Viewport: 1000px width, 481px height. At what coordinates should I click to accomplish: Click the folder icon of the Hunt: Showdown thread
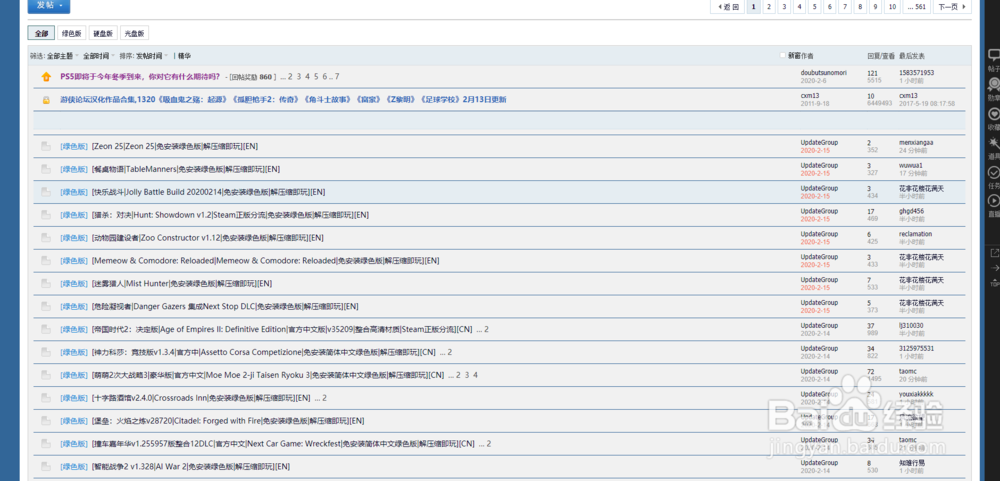[46, 215]
